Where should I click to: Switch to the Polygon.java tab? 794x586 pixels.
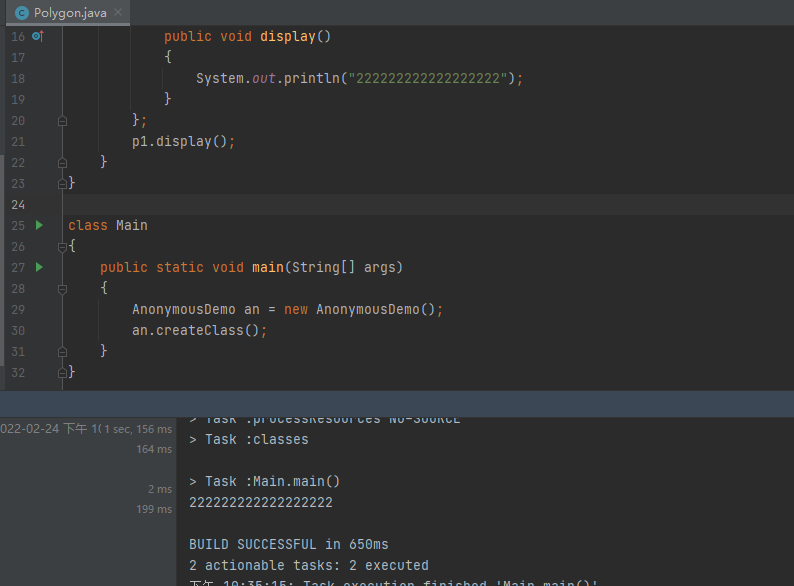coord(70,13)
